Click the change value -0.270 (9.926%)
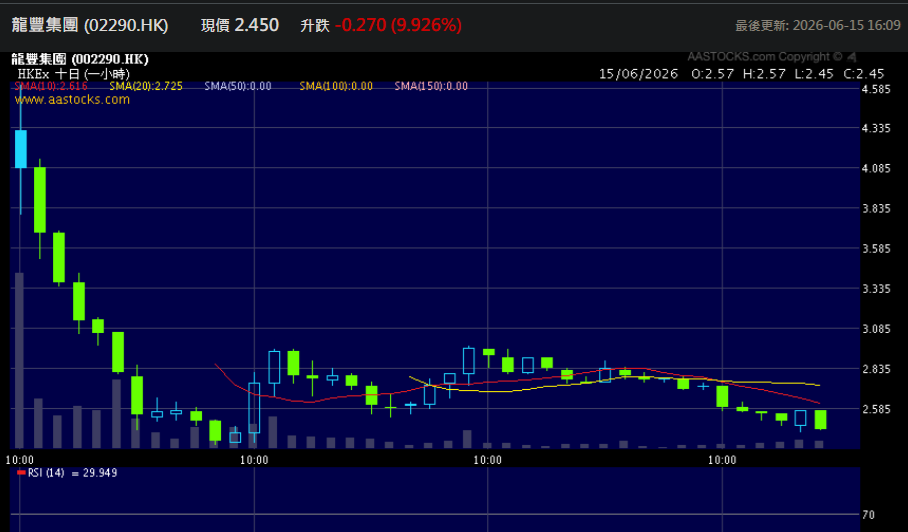Screen dimensions: 908x532 coord(398,25)
